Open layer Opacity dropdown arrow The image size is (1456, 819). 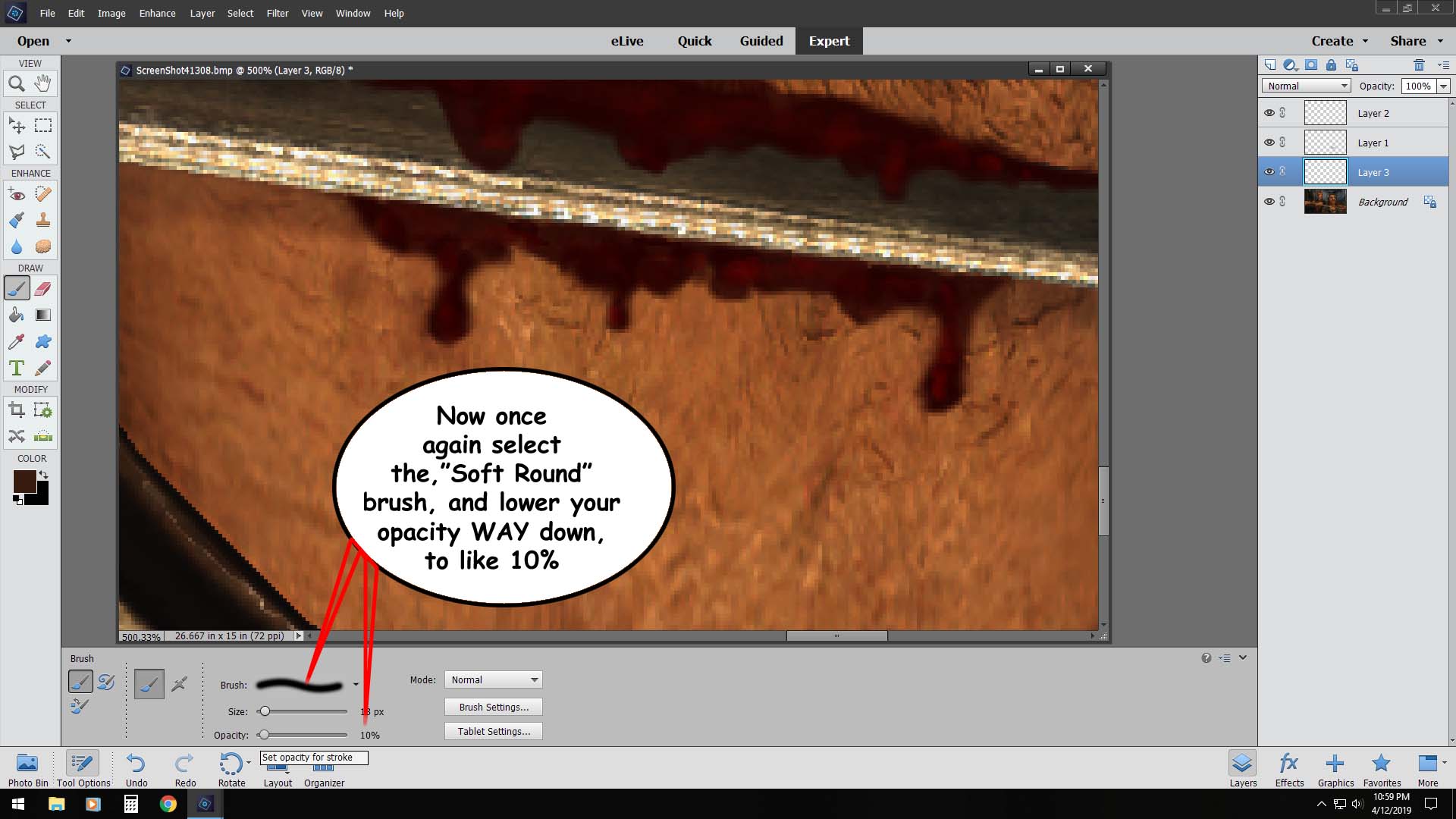(x=1443, y=86)
